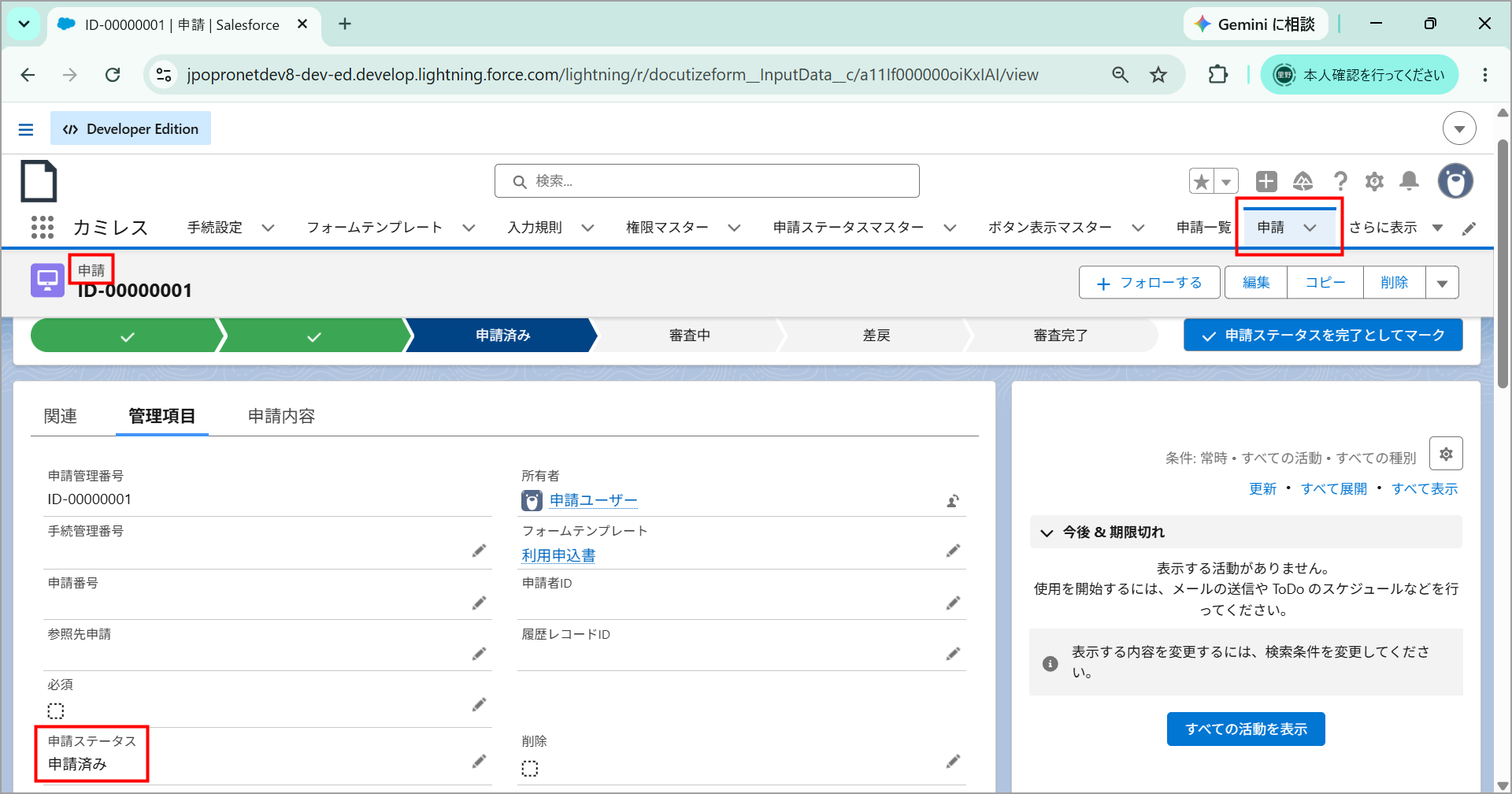Mark 申請ステータス as complete button
Screen dimensions: 1512x794
pyautogui.click(x=1323, y=336)
